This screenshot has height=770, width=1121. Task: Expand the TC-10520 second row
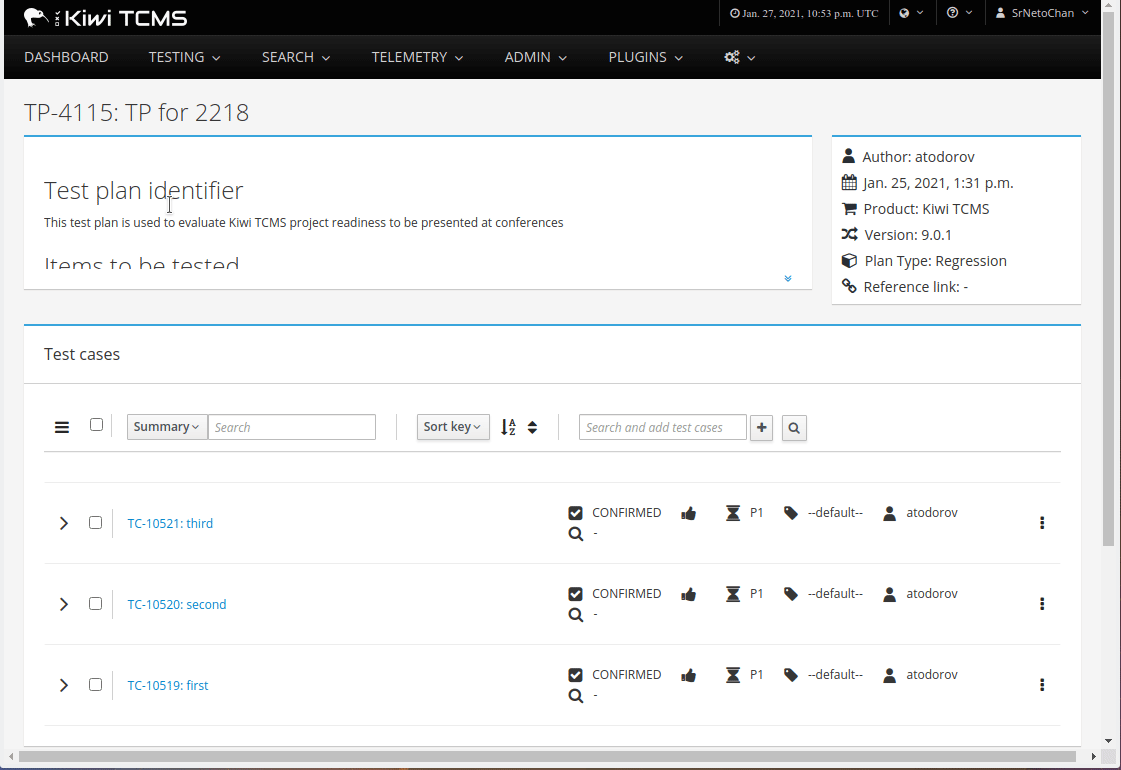(x=64, y=604)
